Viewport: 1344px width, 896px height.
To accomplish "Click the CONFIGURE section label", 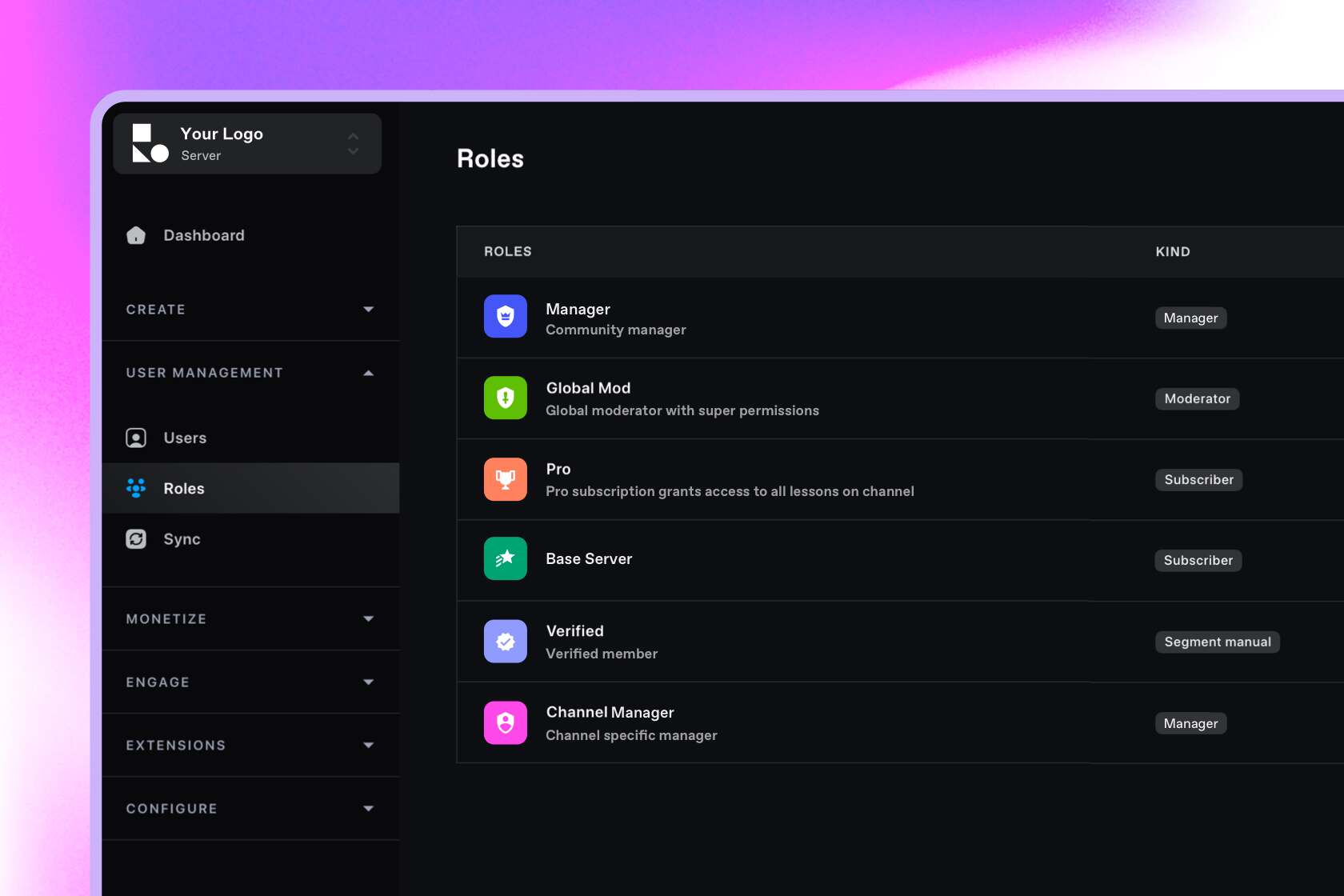I will coord(172,809).
